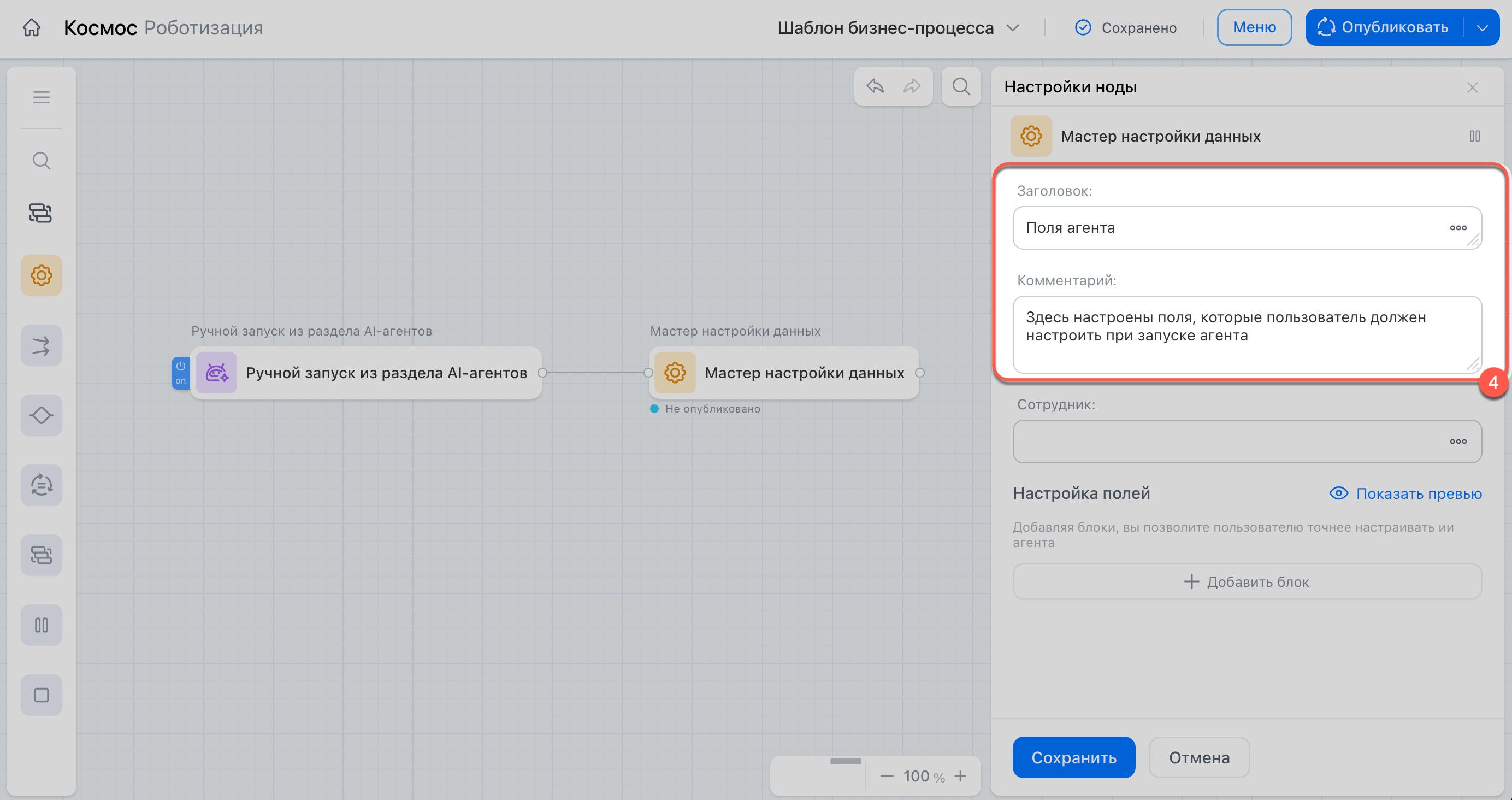Viewport: 1512px width, 800px height.
Task: Click the blue Сохранить button
Action: (1073, 757)
